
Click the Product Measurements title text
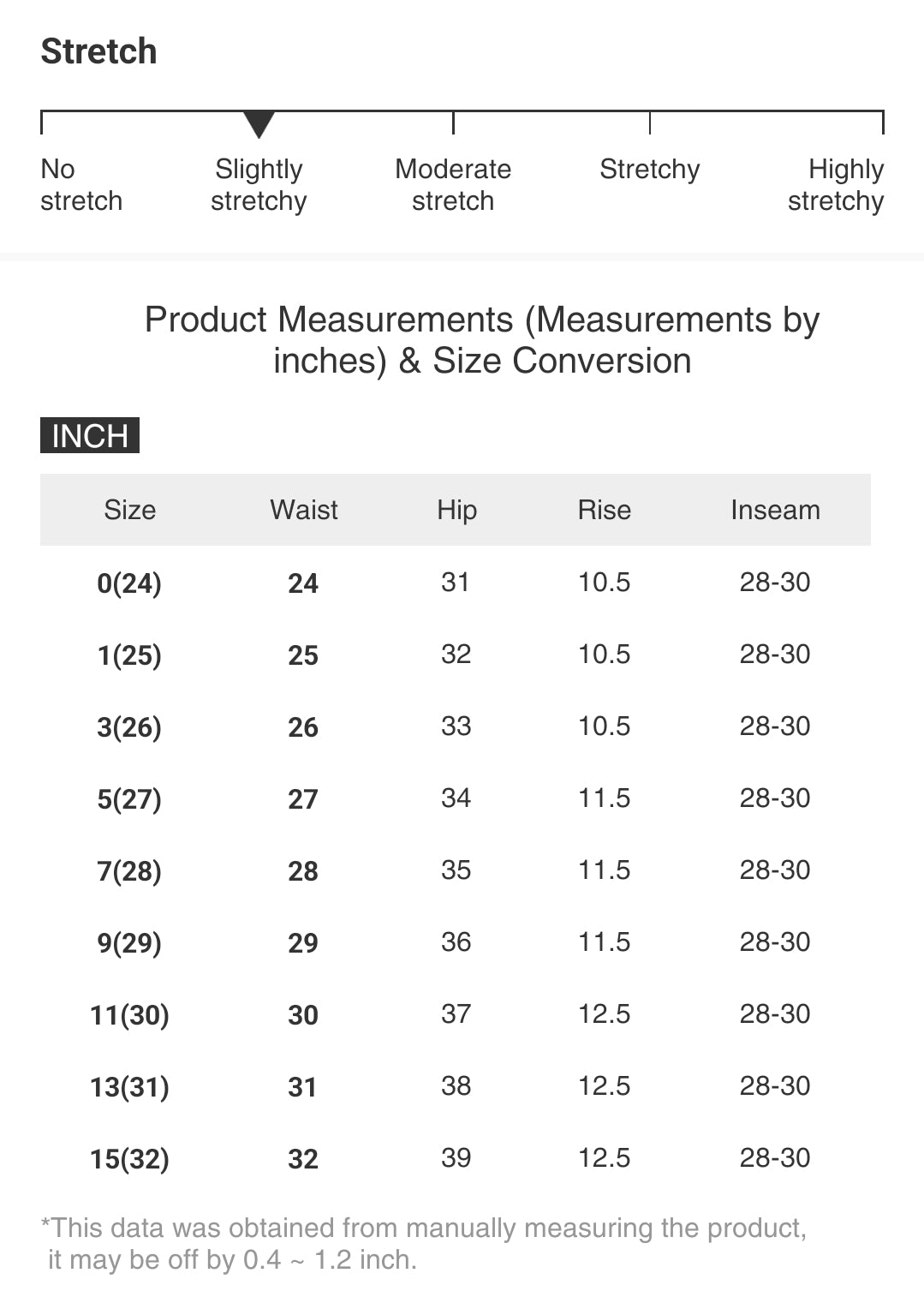[x=482, y=340]
